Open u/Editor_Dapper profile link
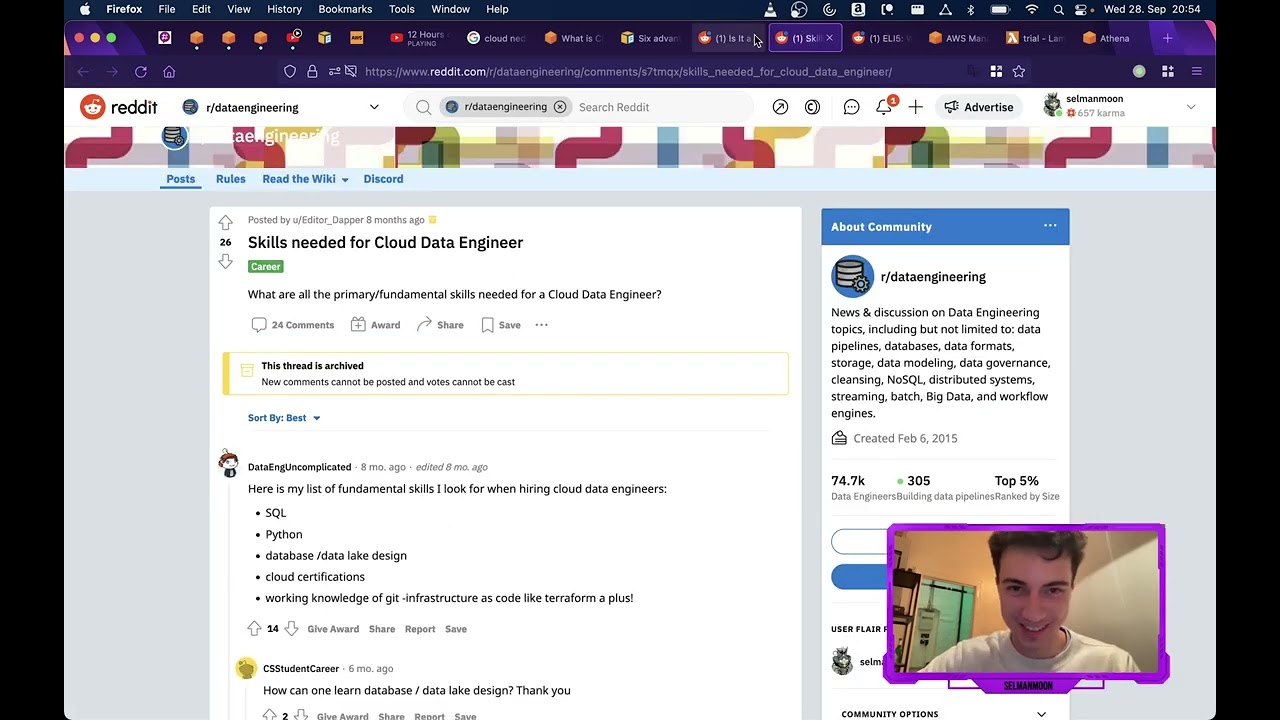The width and height of the screenshot is (1280, 720). point(328,220)
